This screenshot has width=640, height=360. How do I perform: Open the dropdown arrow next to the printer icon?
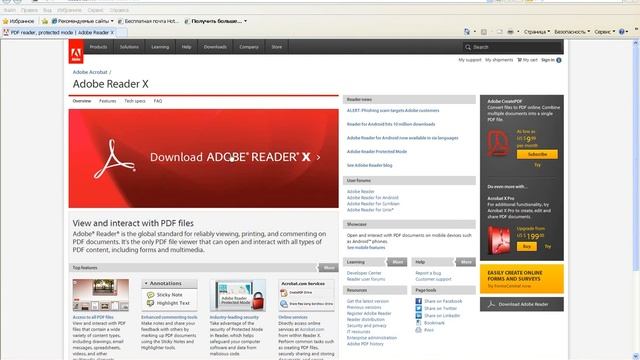pyautogui.click(x=518, y=32)
